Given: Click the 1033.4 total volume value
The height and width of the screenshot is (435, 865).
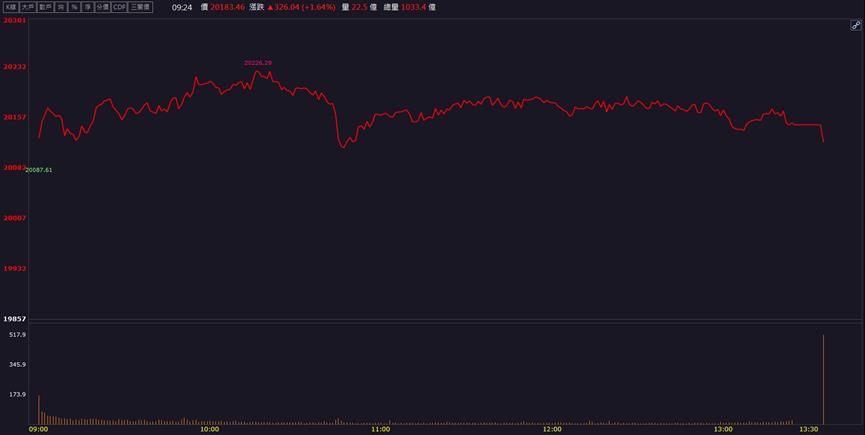Looking at the screenshot, I should [x=413, y=8].
